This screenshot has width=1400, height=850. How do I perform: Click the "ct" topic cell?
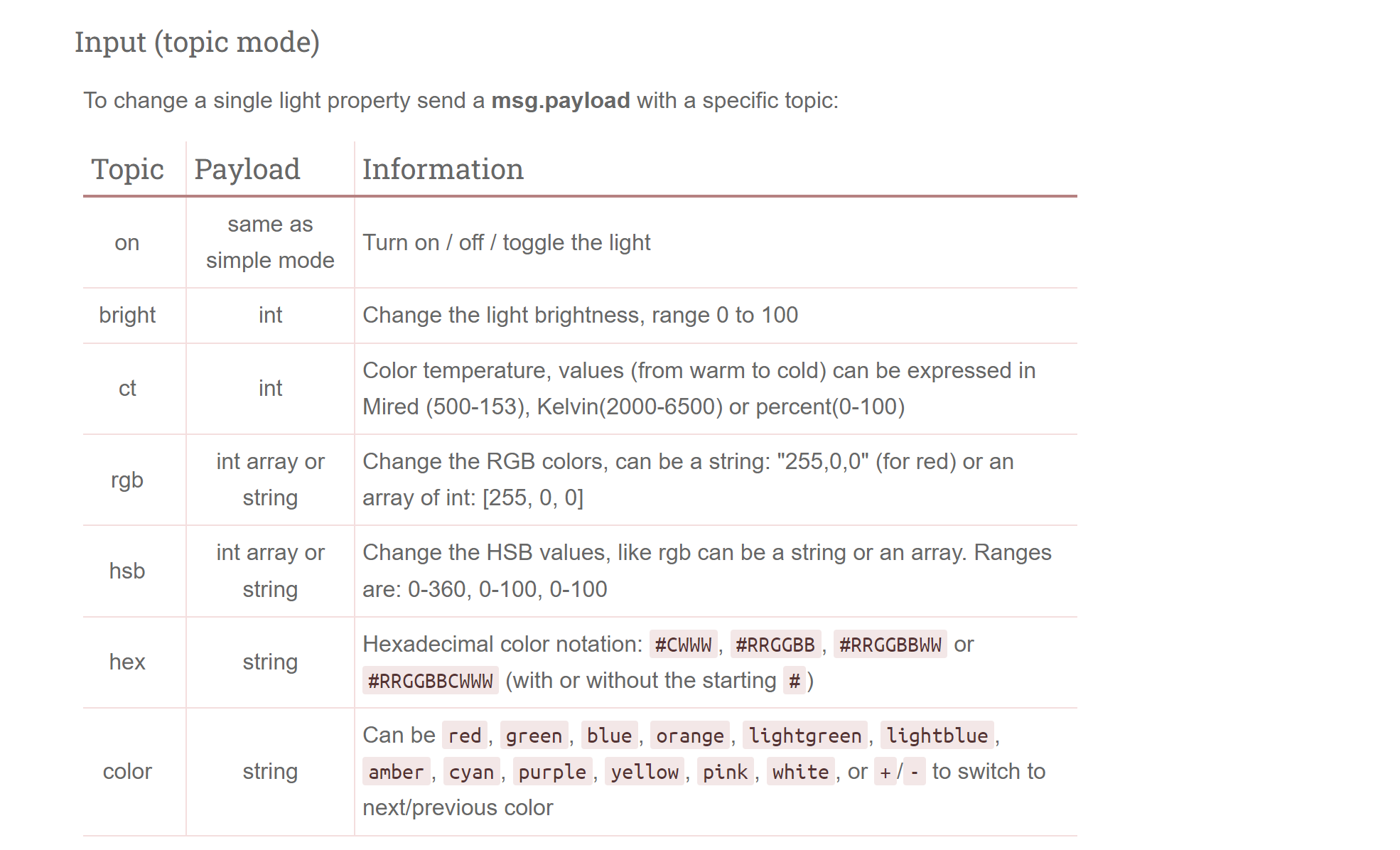(127, 389)
